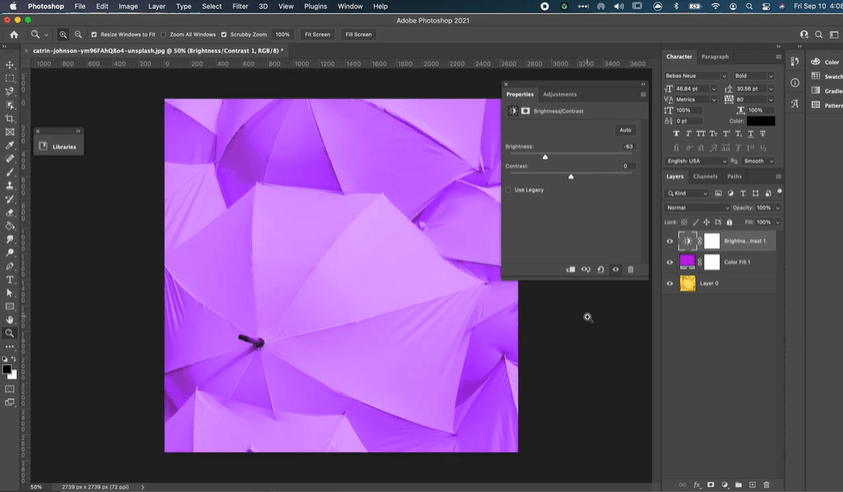843x492 pixels.
Task: Create new fill or adjustment layer
Action: pyautogui.click(x=725, y=484)
